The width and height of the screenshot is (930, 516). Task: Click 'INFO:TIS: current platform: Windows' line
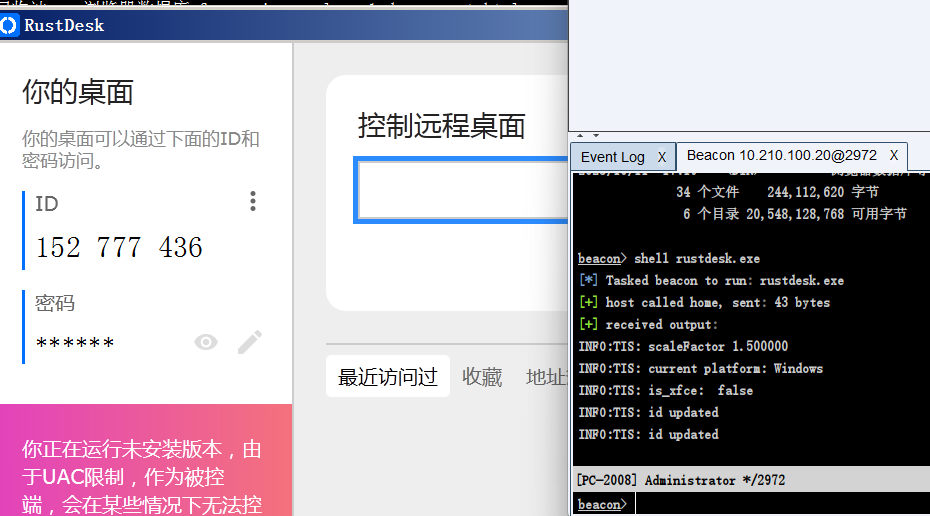700,368
